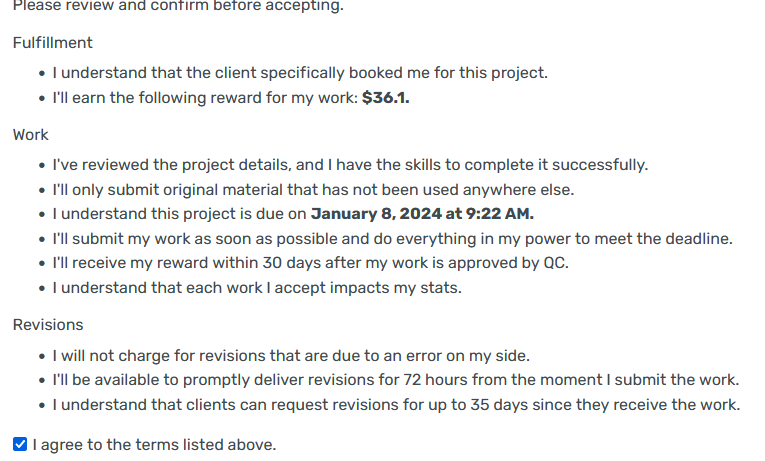The height and width of the screenshot is (461, 765).
Task: Click the original material statement
Action: click(x=313, y=190)
